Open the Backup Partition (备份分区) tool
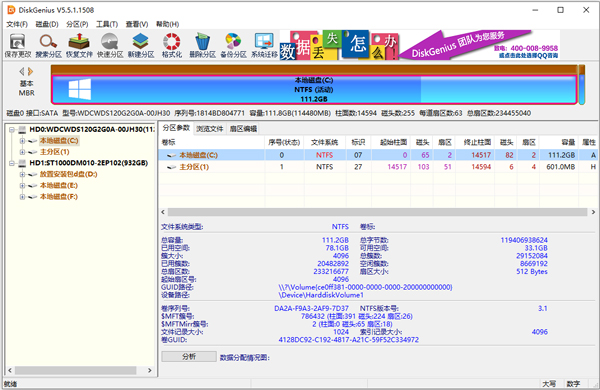Screen dimensions: 600x390 [x=233, y=45]
